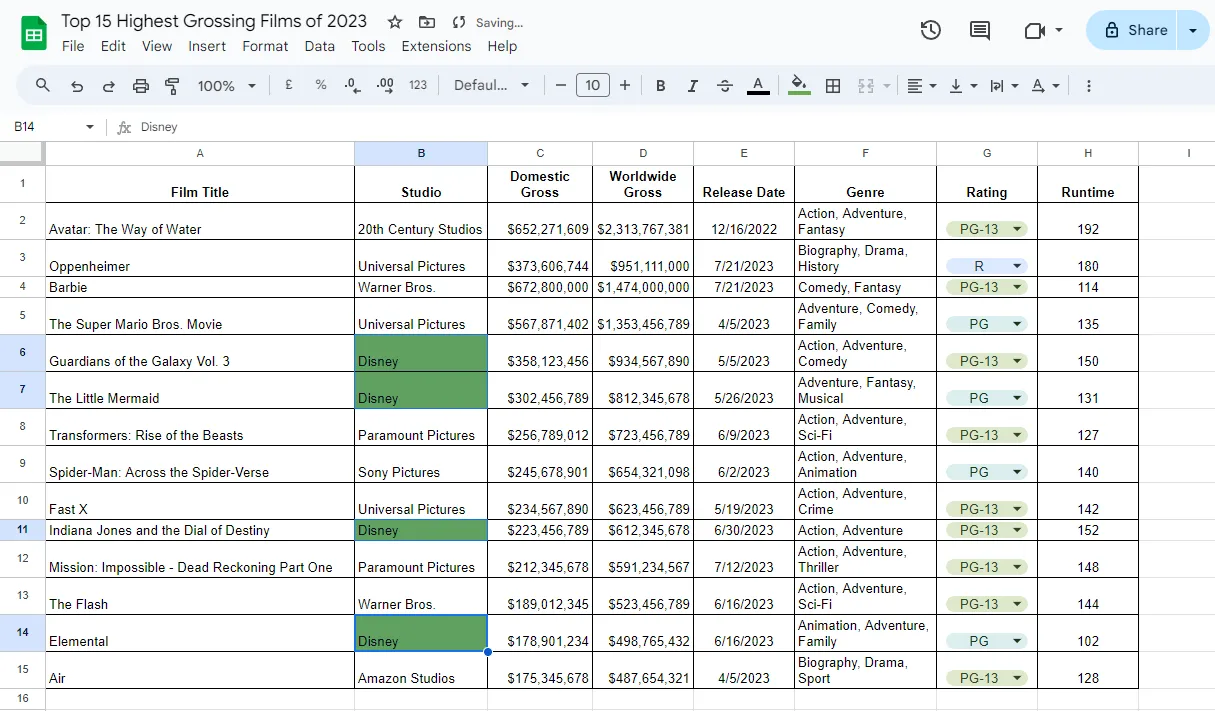
Task: Click the print icon
Action: [x=140, y=86]
